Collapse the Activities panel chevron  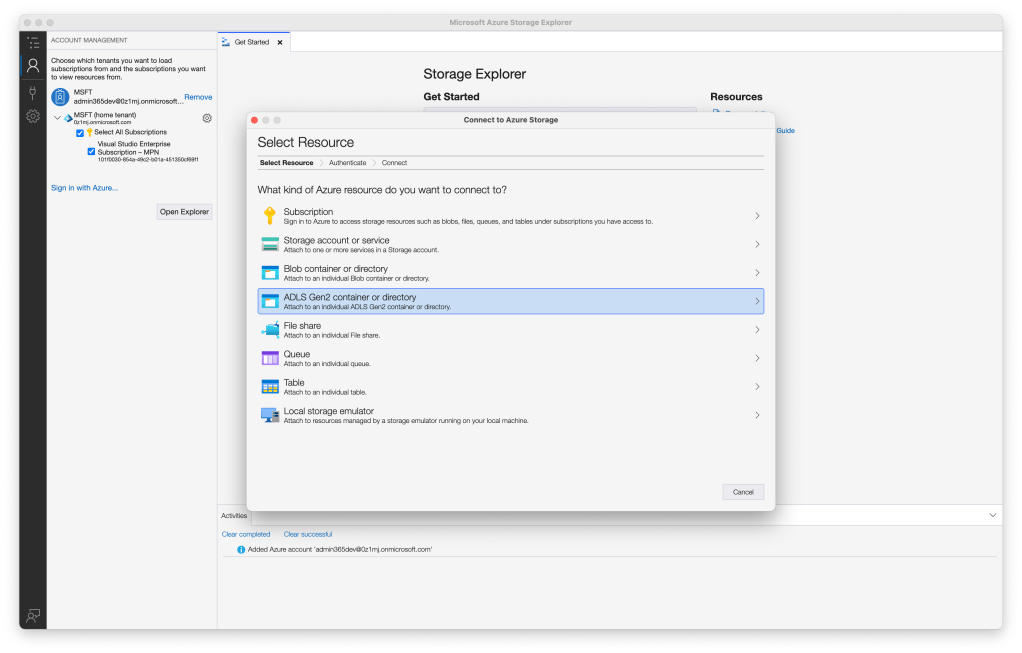tap(992, 515)
